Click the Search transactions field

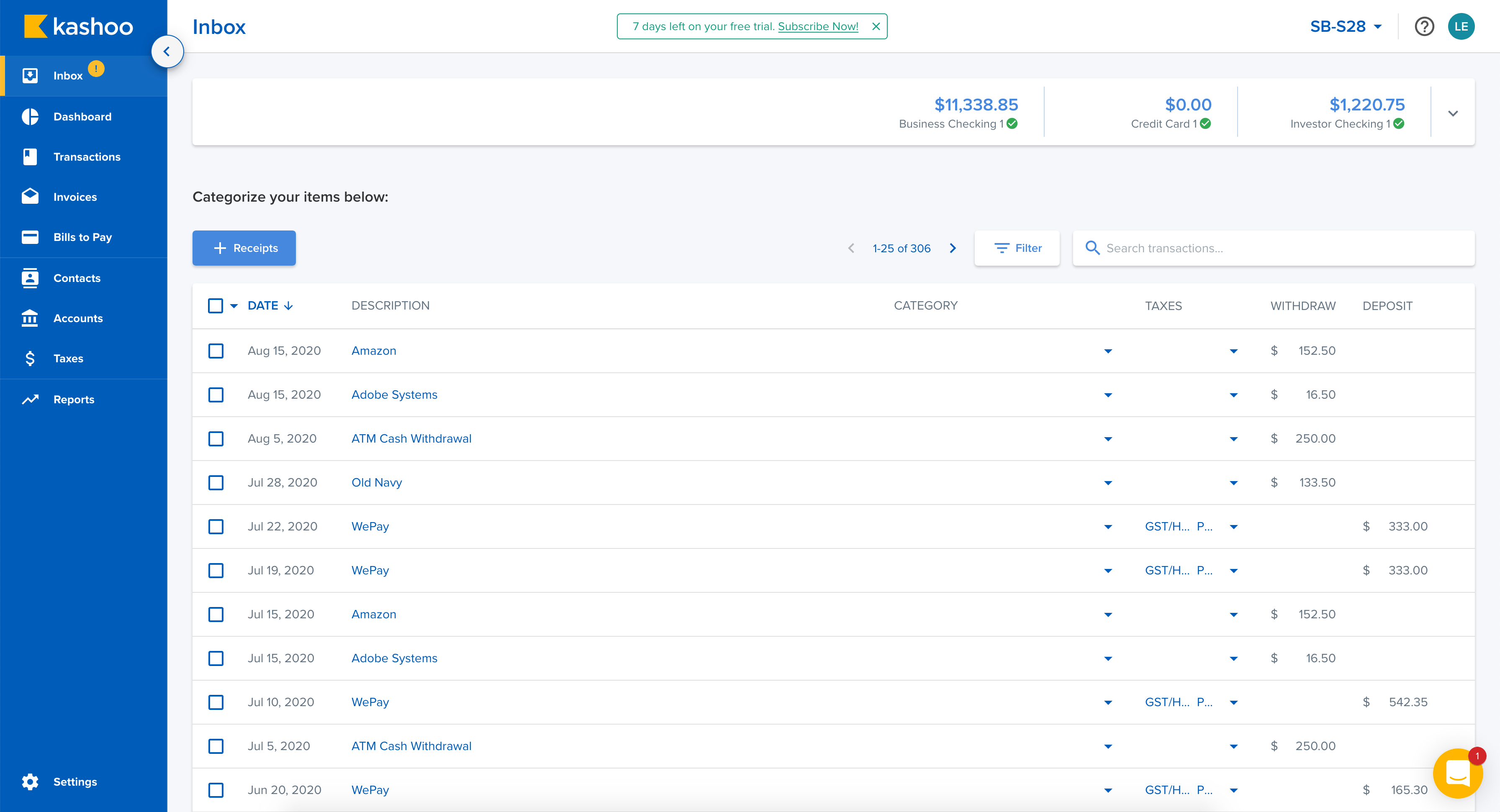(x=1274, y=248)
